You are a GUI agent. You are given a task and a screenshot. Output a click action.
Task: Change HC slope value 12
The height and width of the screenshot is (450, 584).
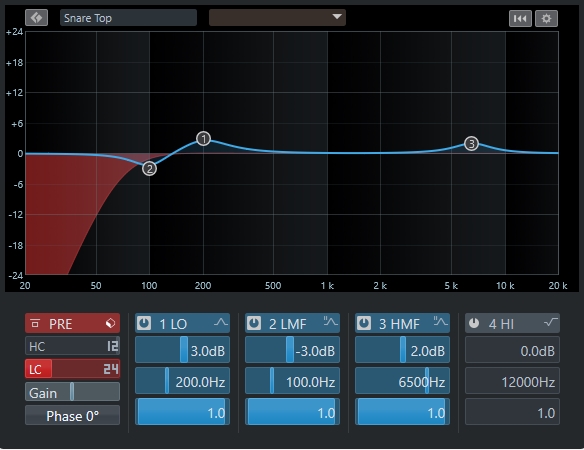(112, 346)
